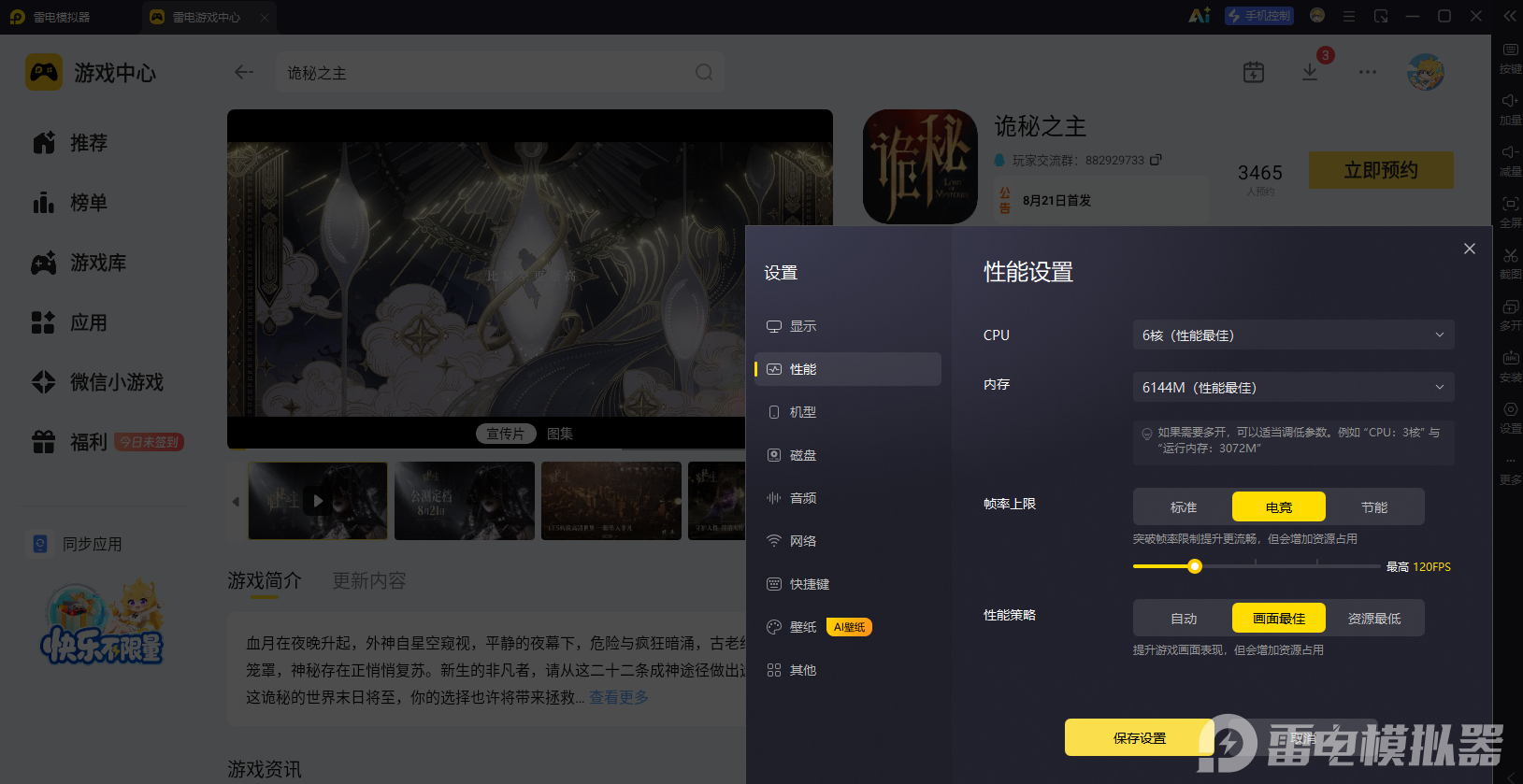Open the 其他 other settings grid icon
The image size is (1523, 784).
point(774,670)
